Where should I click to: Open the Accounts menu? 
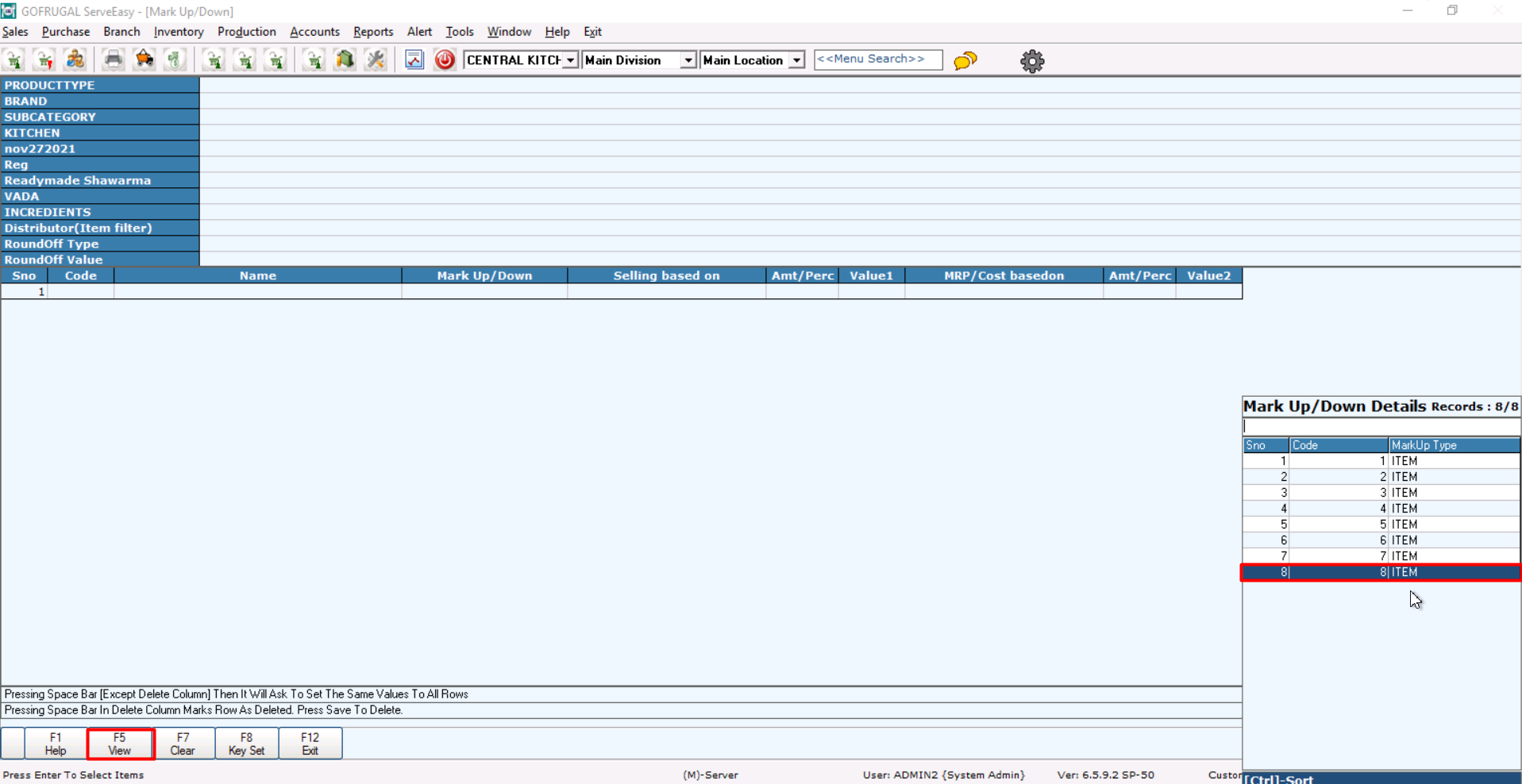click(314, 32)
